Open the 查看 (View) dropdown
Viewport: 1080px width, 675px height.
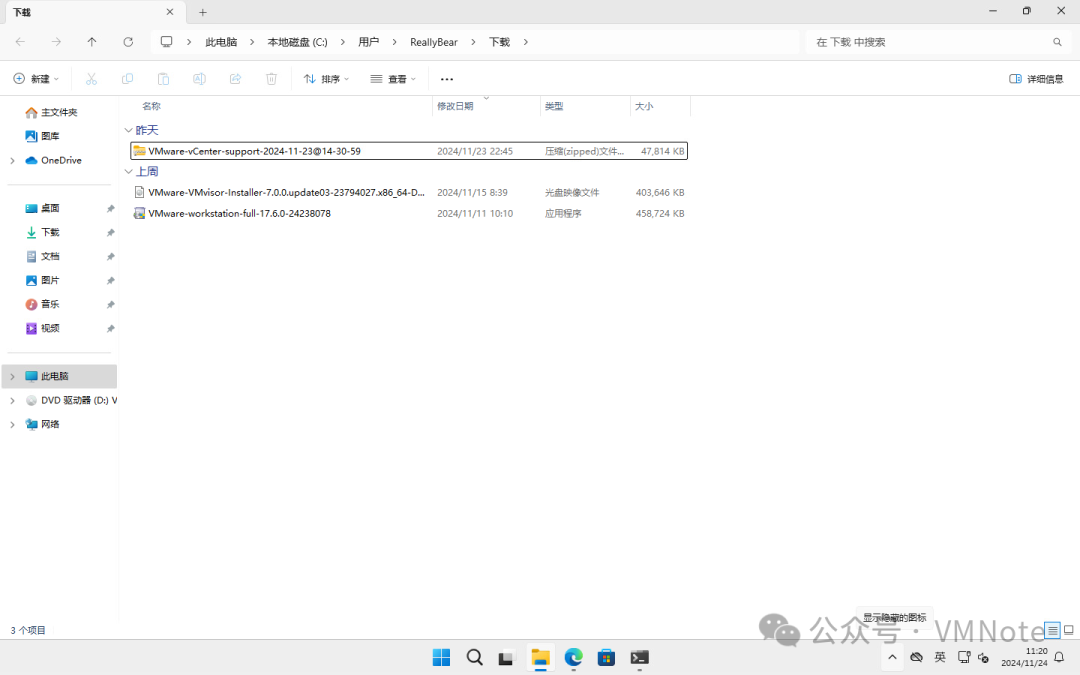393,79
